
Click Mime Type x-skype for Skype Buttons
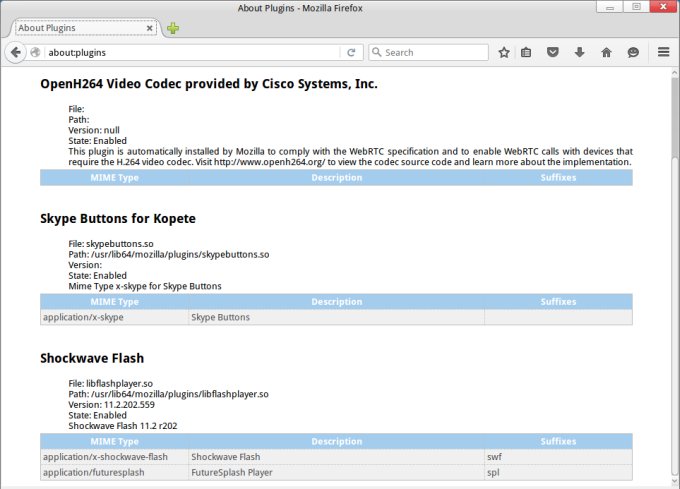pyautogui.click(x=145, y=286)
